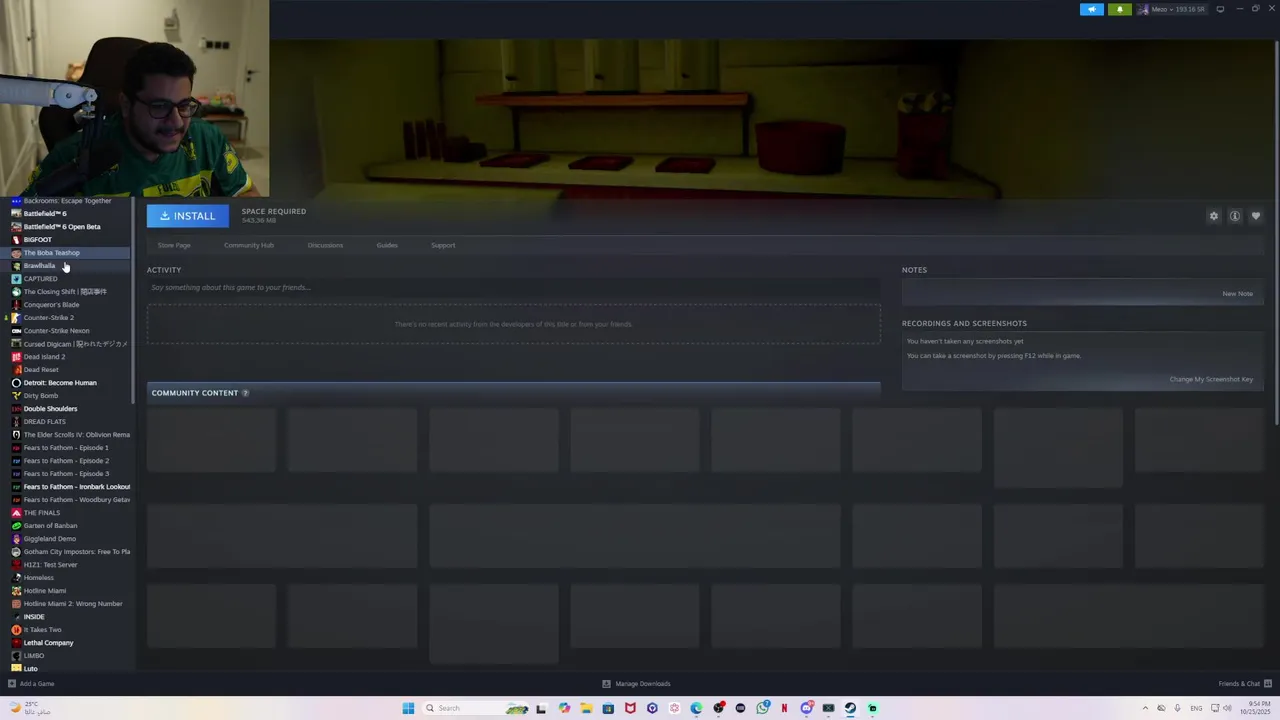Click the blue announcements megaphone icon

(x=1092, y=9)
